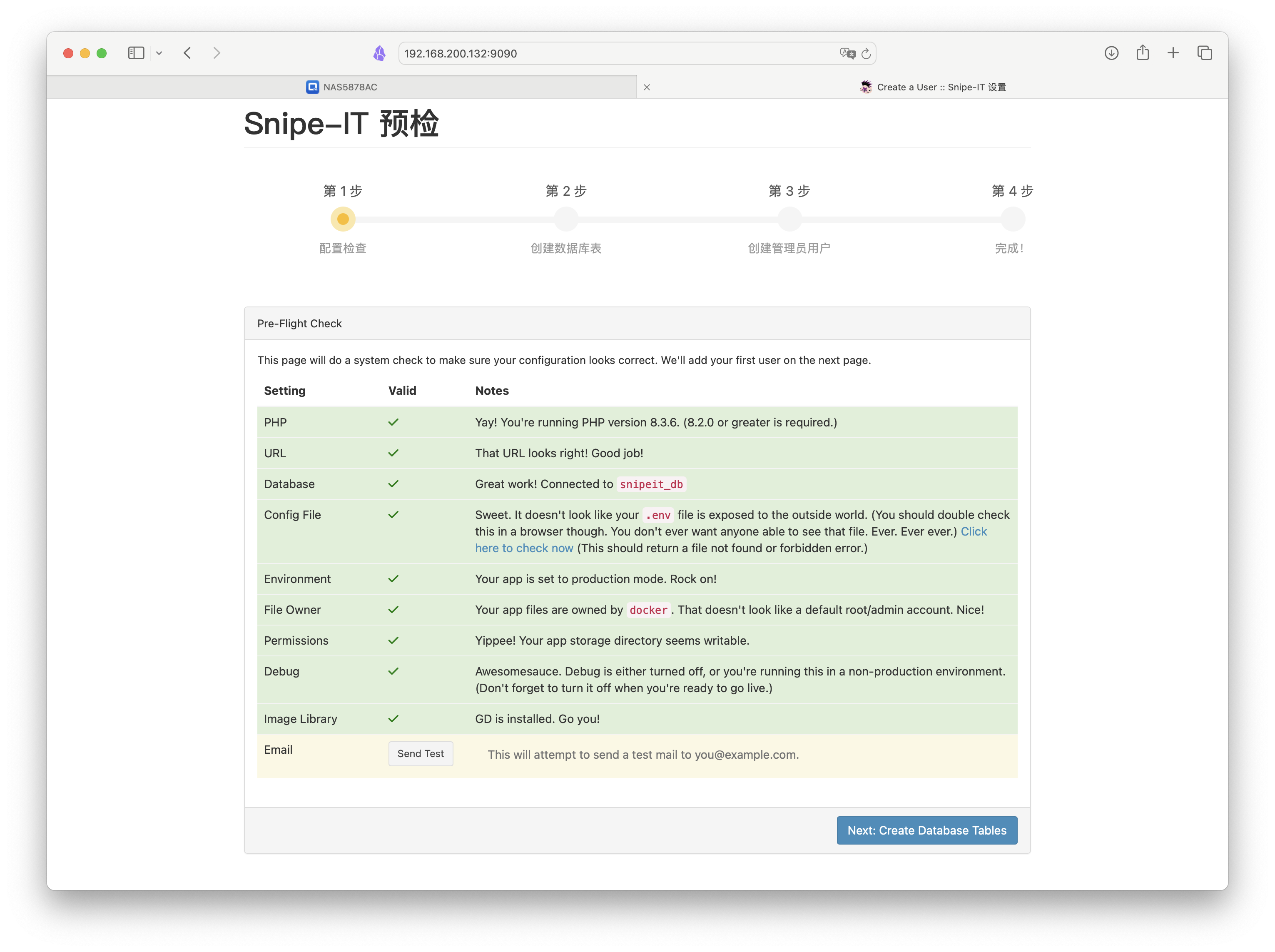Click the 'Permissions' setting cell
1275x952 pixels.
tap(296, 641)
